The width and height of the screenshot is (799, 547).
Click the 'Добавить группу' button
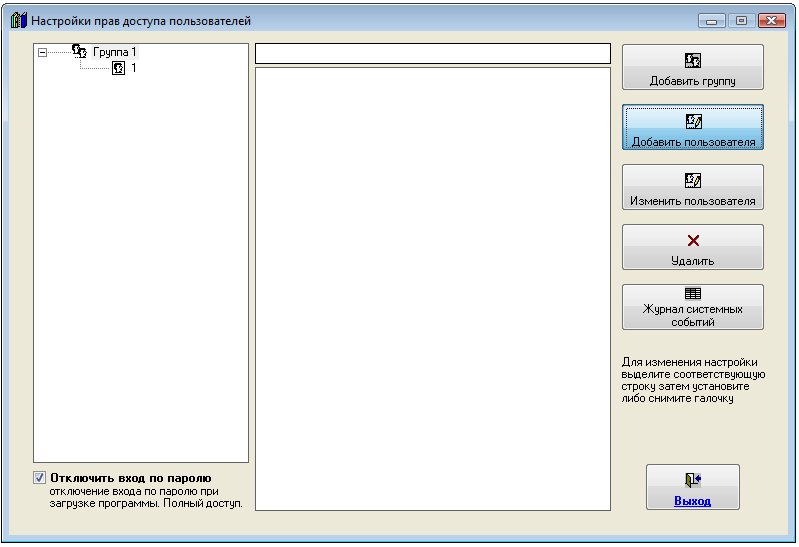point(693,67)
